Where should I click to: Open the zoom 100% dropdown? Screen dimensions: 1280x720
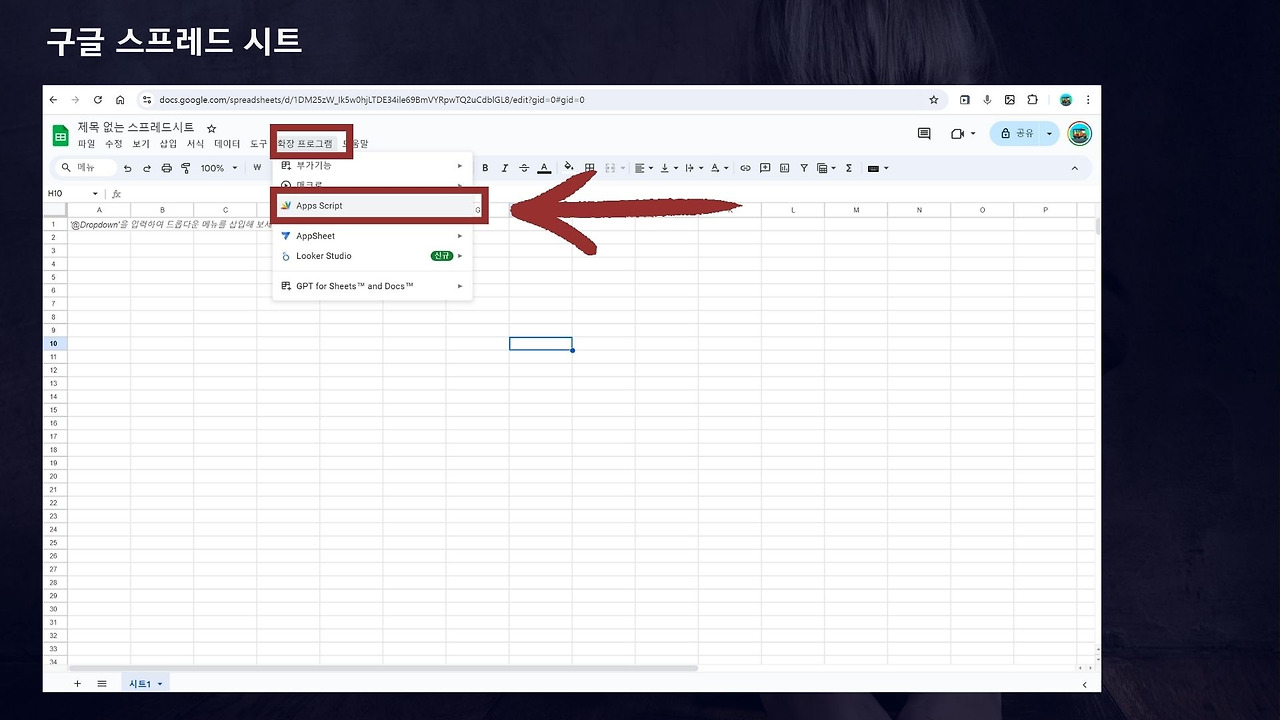(219, 168)
